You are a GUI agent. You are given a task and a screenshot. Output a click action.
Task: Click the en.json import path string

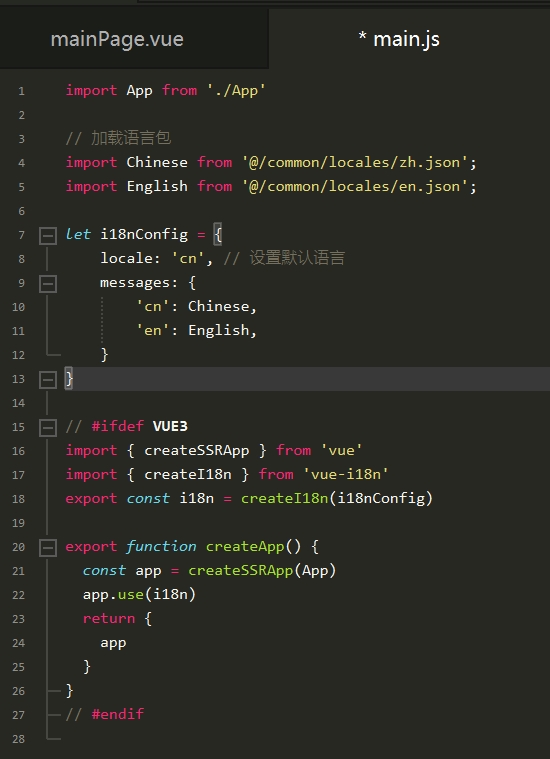[x=355, y=186]
